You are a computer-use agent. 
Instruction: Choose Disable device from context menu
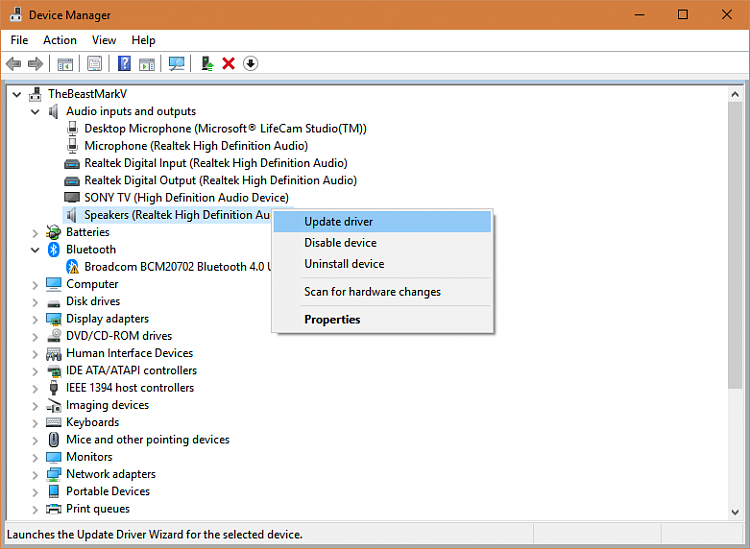click(382, 243)
